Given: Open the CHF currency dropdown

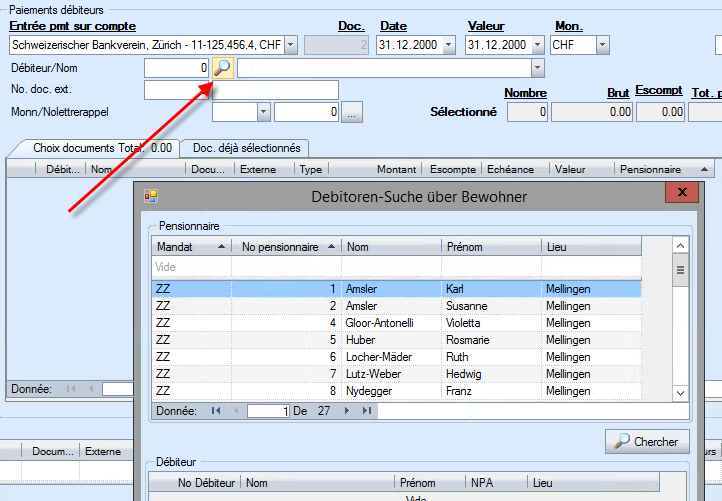Looking at the screenshot, I should coord(602,45).
